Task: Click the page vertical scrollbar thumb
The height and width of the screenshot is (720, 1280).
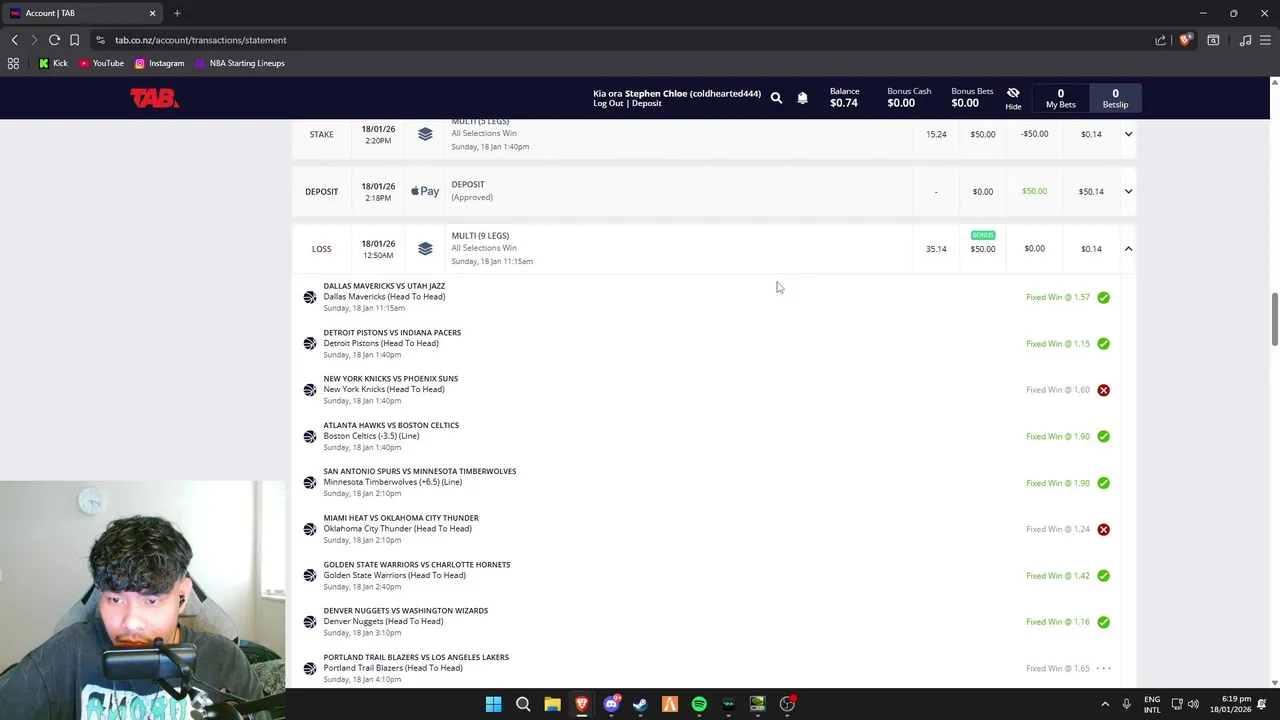Action: pyautogui.click(x=1274, y=320)
